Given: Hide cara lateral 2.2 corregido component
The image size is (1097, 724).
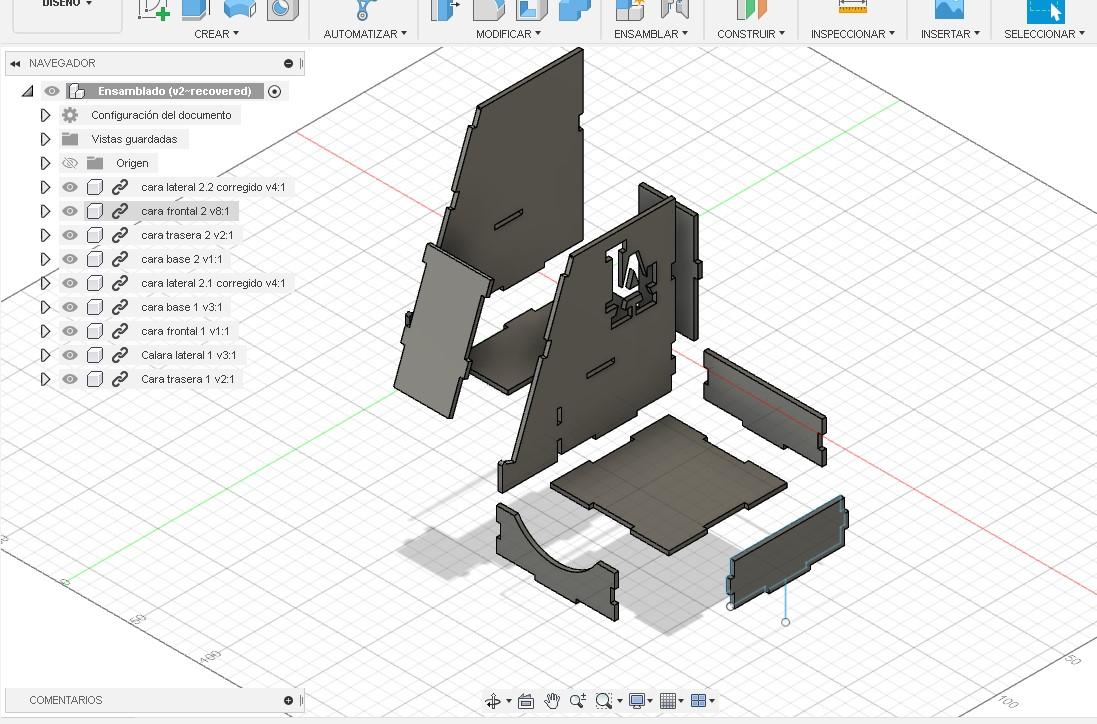Looking at the screenshot, I should coord(69,187).
